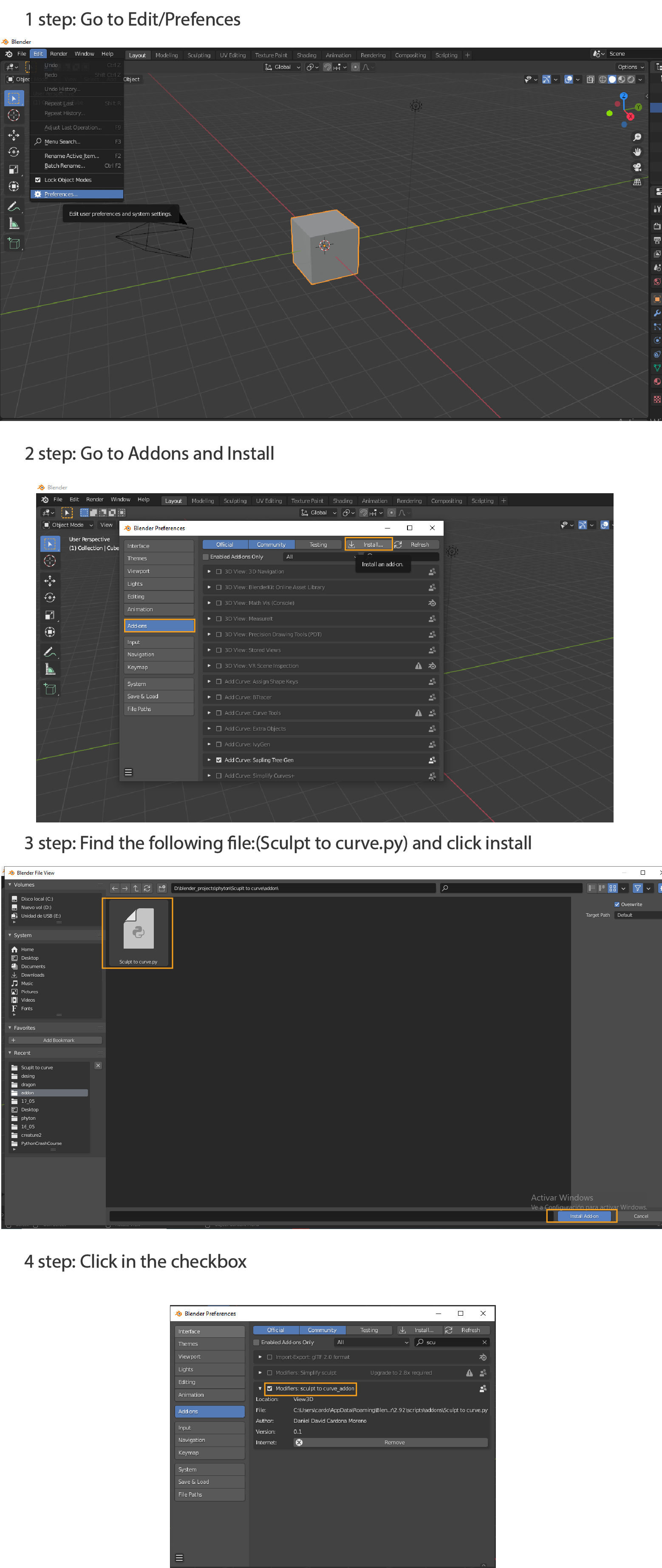Collapse the Volumes panel in File View
The height and width of the screenshot is (1568, 662).
10,884
